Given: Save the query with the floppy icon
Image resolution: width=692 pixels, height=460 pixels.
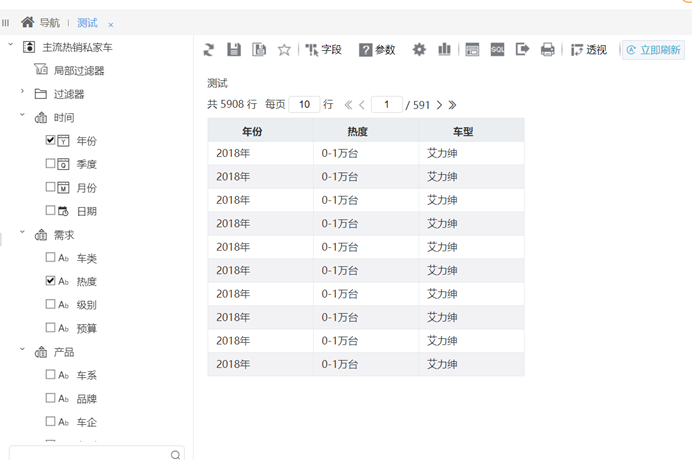Looking at the screenshot, I should point(234,49).
